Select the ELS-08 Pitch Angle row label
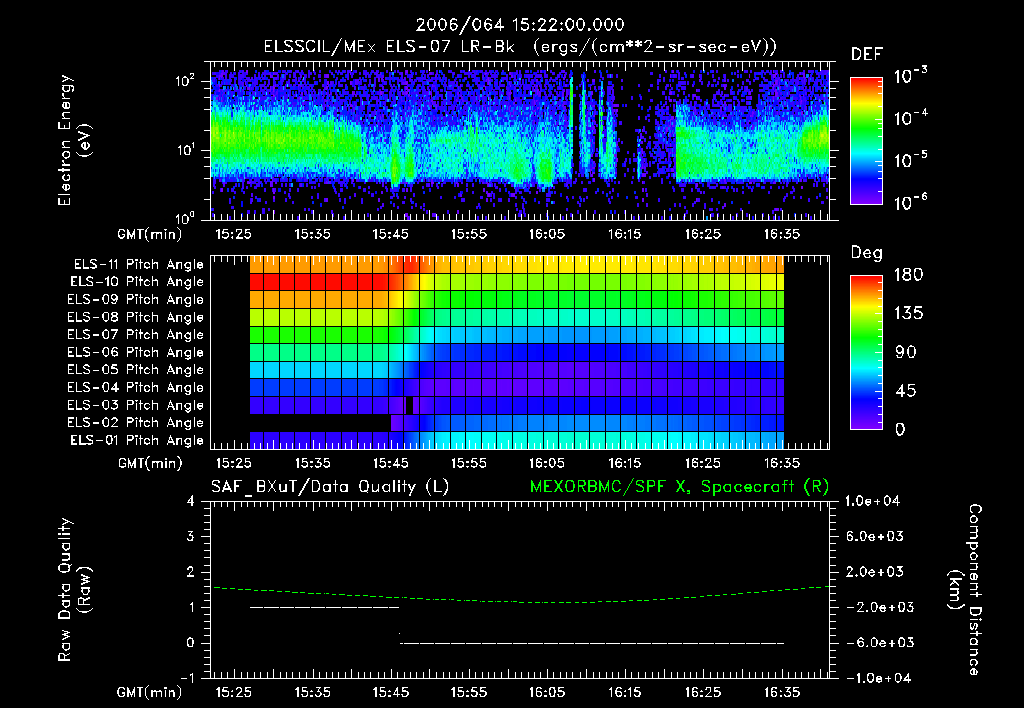 tap(135, 317)
